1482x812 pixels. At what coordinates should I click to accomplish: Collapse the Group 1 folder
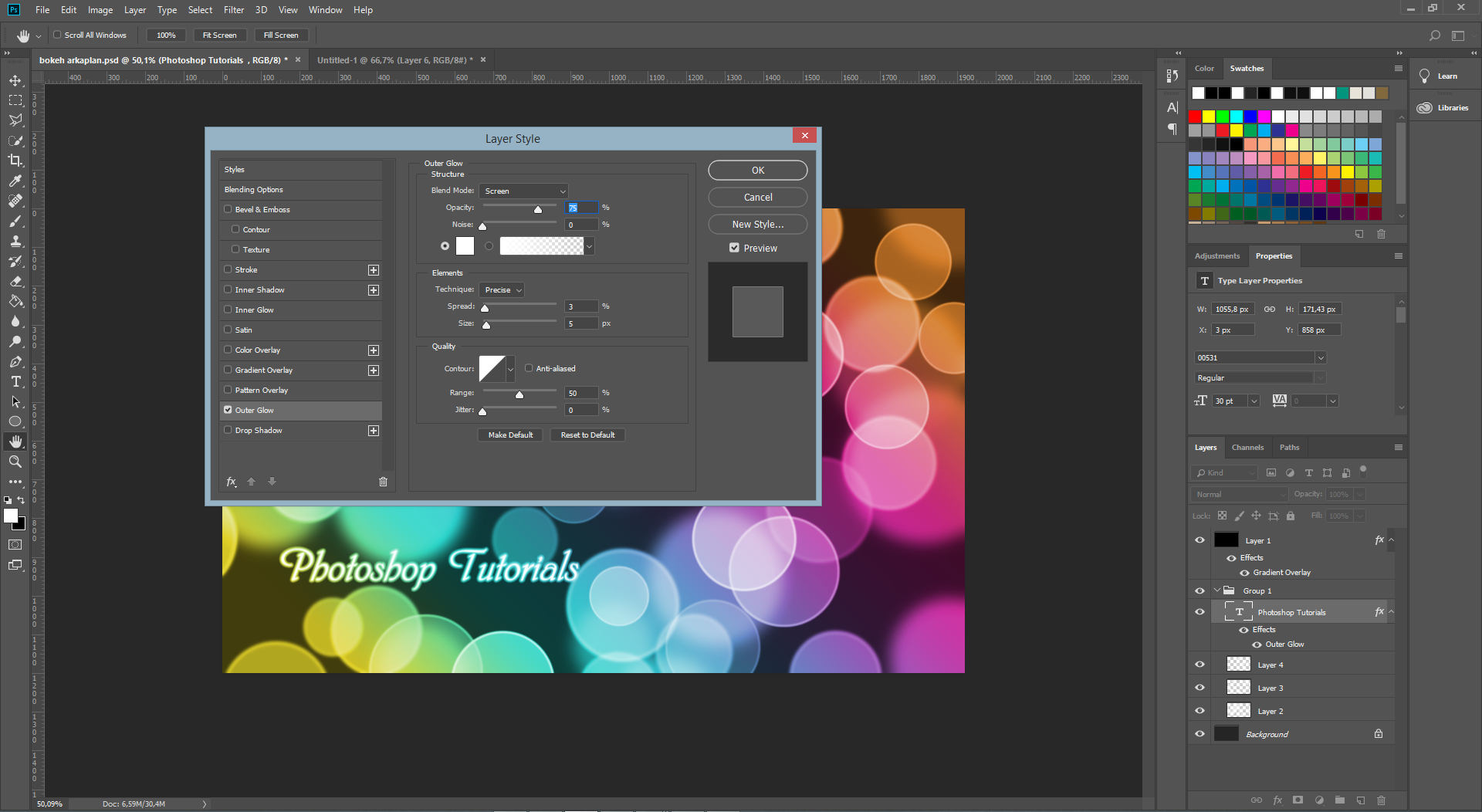coord(1217,590)
